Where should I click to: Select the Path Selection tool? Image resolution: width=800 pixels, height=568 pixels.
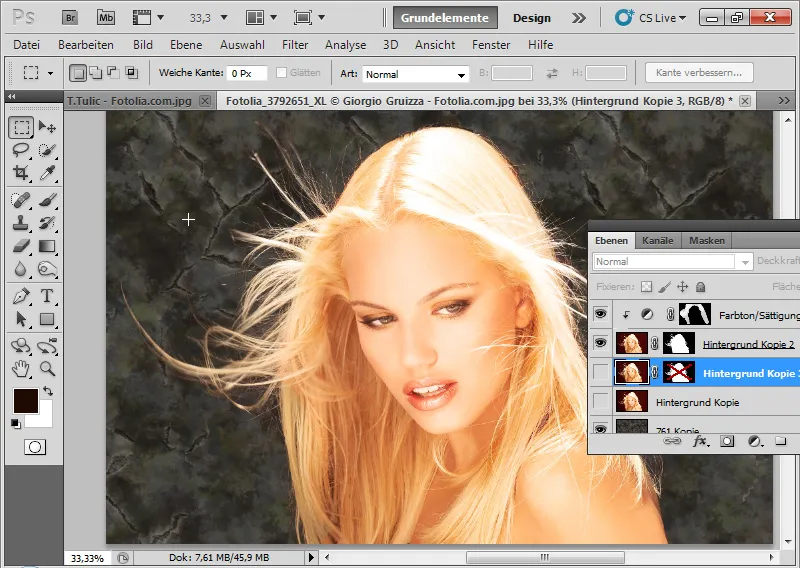(21, 319)
